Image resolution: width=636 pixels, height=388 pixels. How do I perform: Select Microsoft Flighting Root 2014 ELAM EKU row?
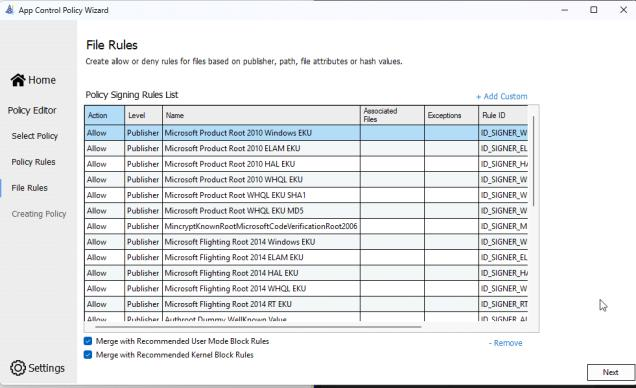[x=306, y=257]
